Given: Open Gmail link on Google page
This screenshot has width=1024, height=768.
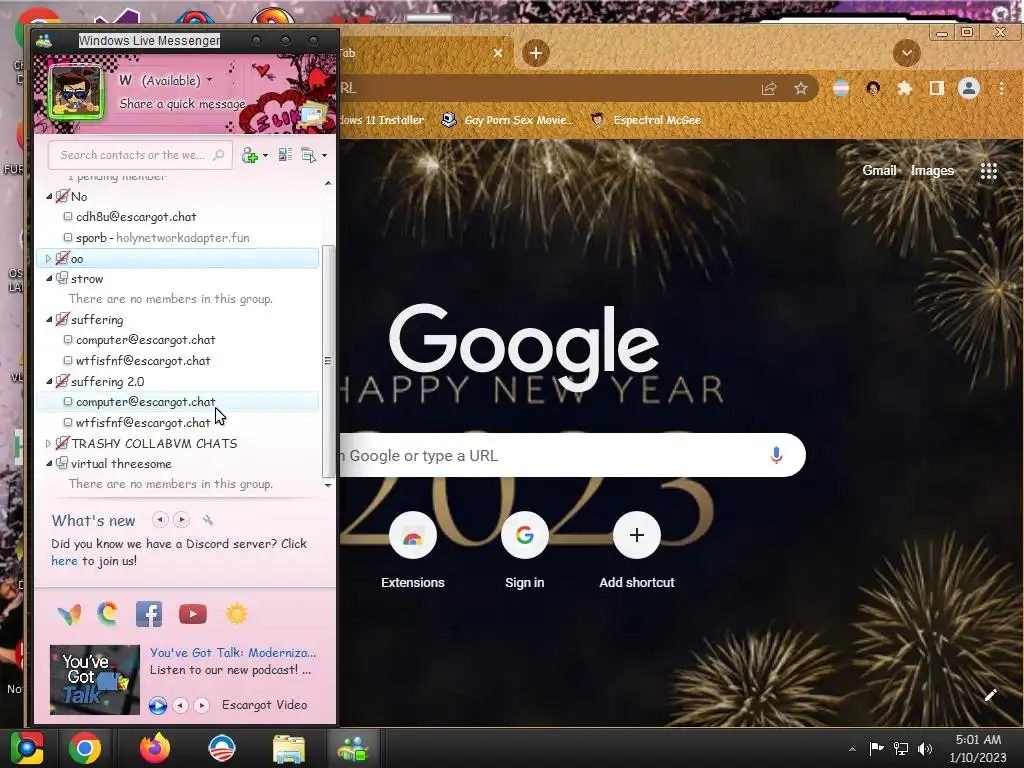Looking at the screenshot, I should click(x=879, y=170).
